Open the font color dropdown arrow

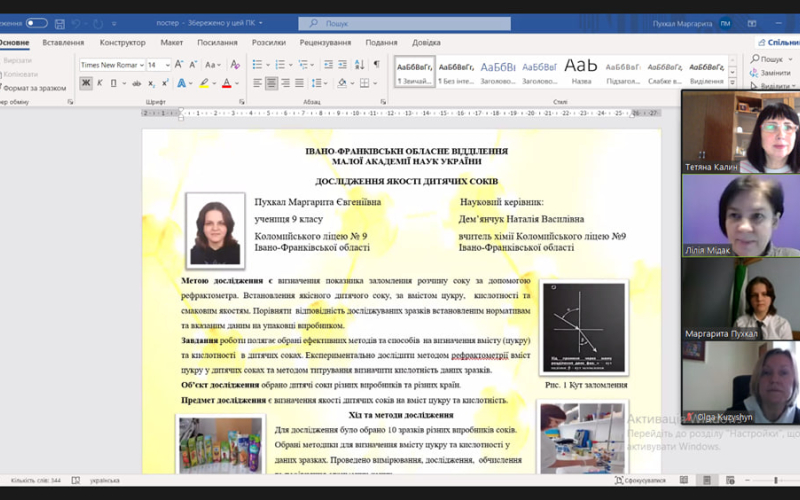237,83
